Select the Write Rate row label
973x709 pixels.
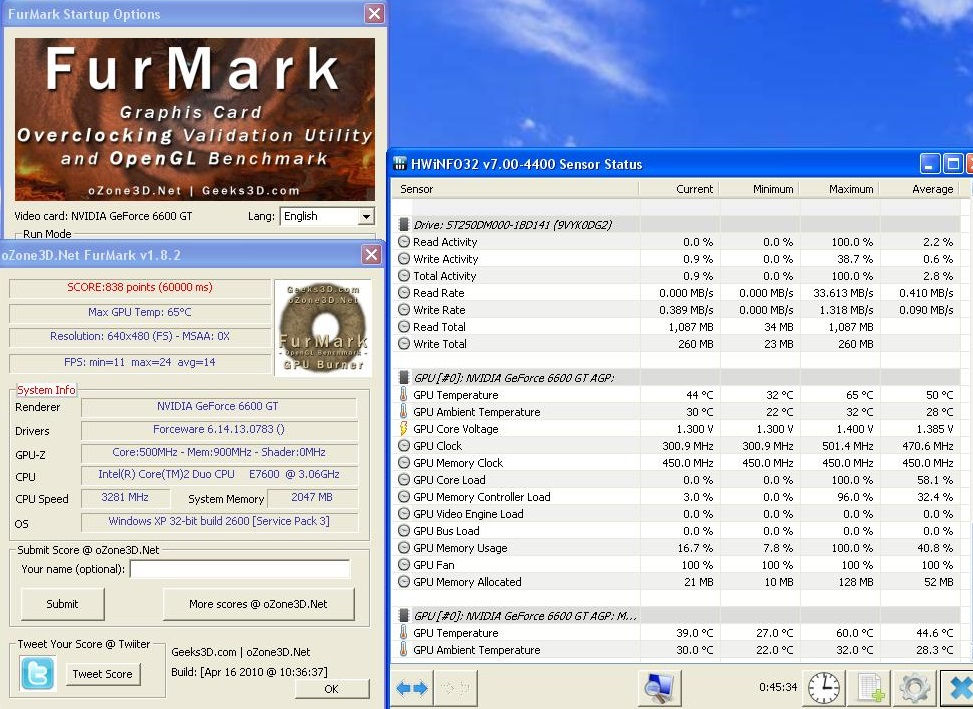pyautogui.click(x=439, y=310)
